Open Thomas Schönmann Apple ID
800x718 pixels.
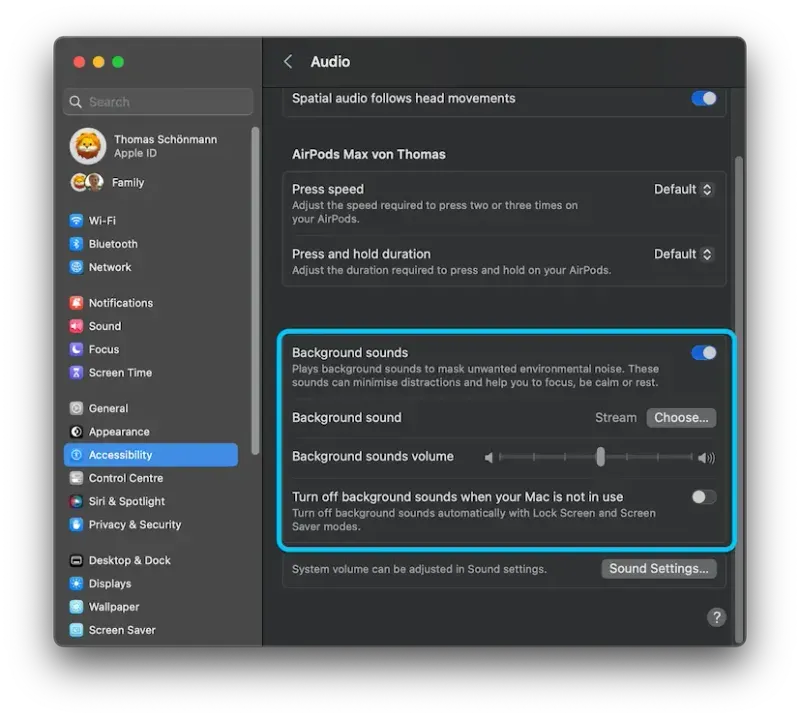[151, 146]
